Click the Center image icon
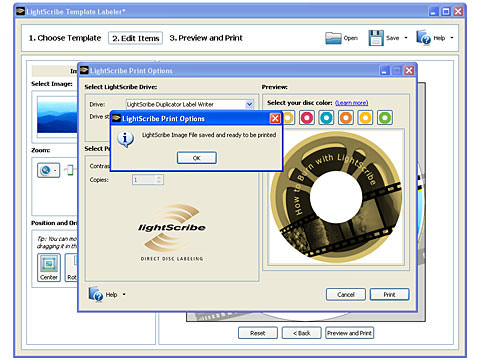Image resolution: width=480 pixels, height=360 pixels. pos(49,267)
